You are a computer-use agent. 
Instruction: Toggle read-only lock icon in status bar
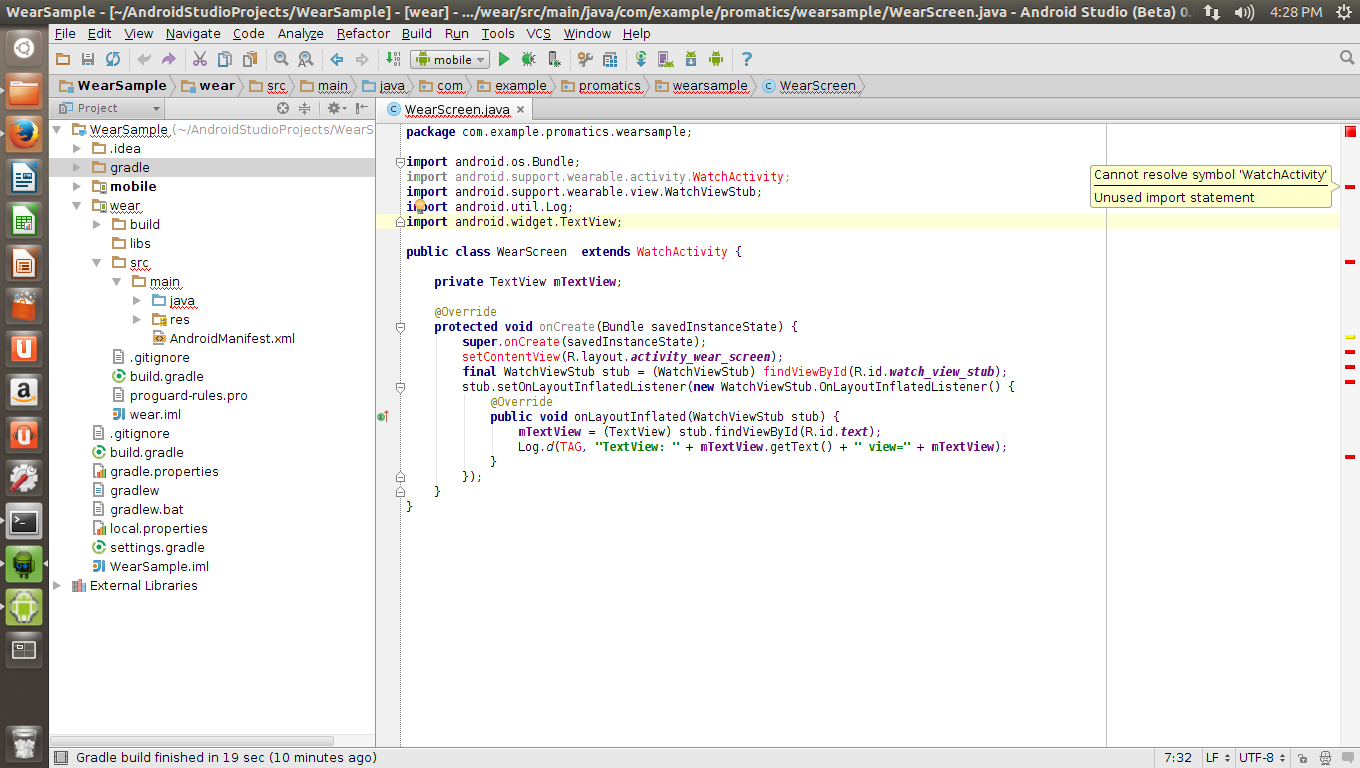tap(1303, 758)
